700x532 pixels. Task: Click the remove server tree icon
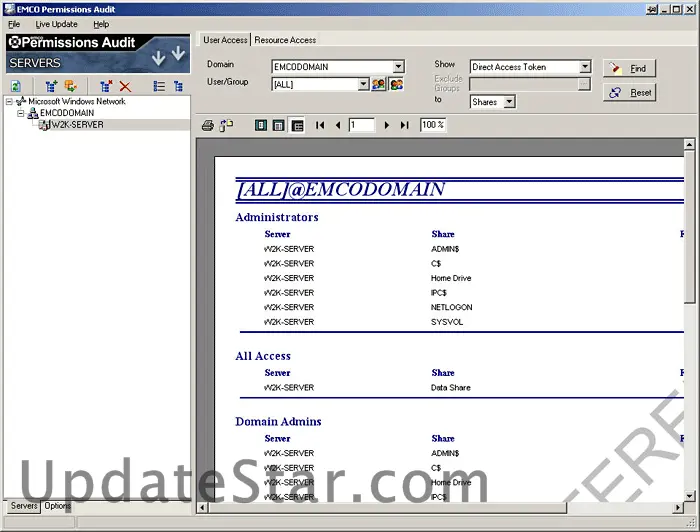106,86
